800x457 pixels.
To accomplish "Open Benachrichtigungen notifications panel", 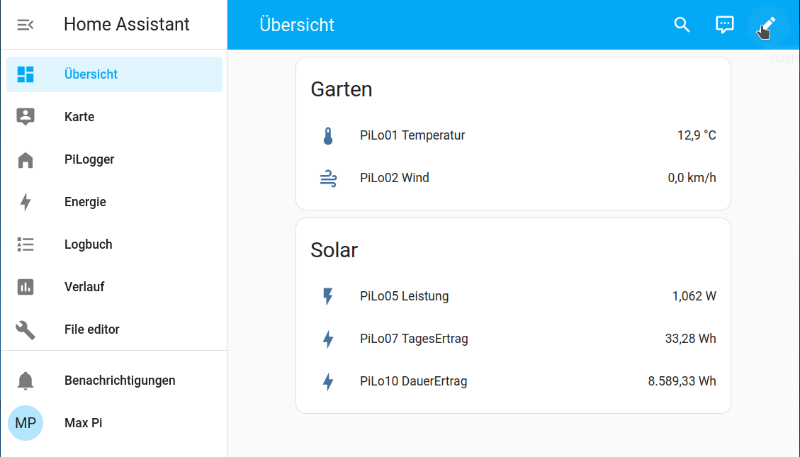I will tap(119, 380).
